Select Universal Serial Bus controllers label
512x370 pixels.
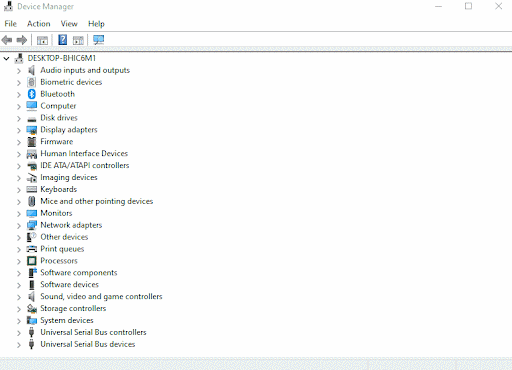pos(93,332)
